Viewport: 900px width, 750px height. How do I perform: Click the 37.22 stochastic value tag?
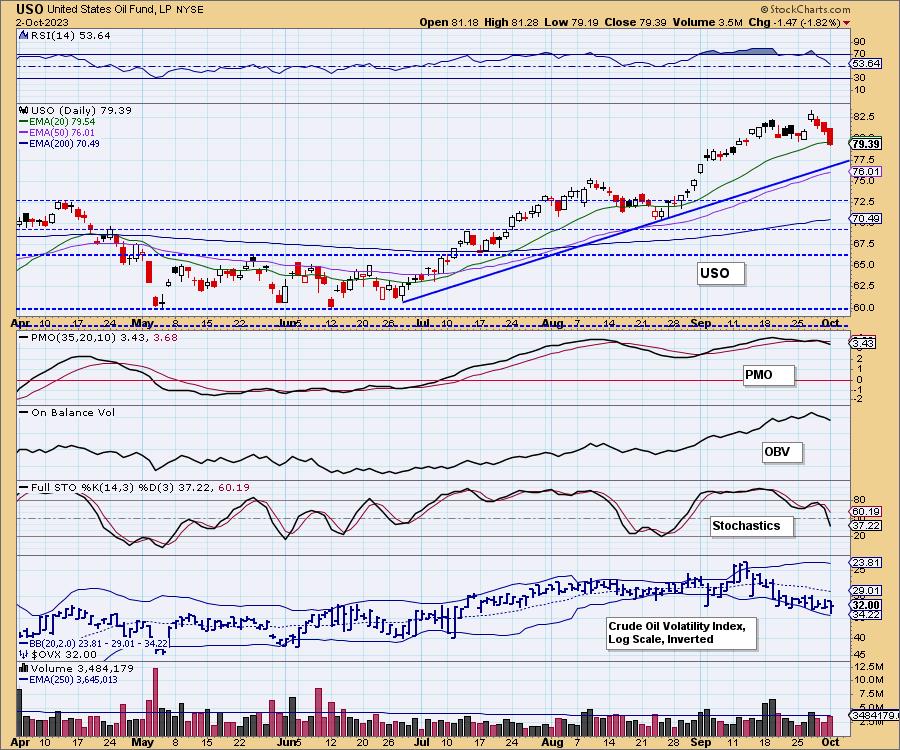click(866, 525)
